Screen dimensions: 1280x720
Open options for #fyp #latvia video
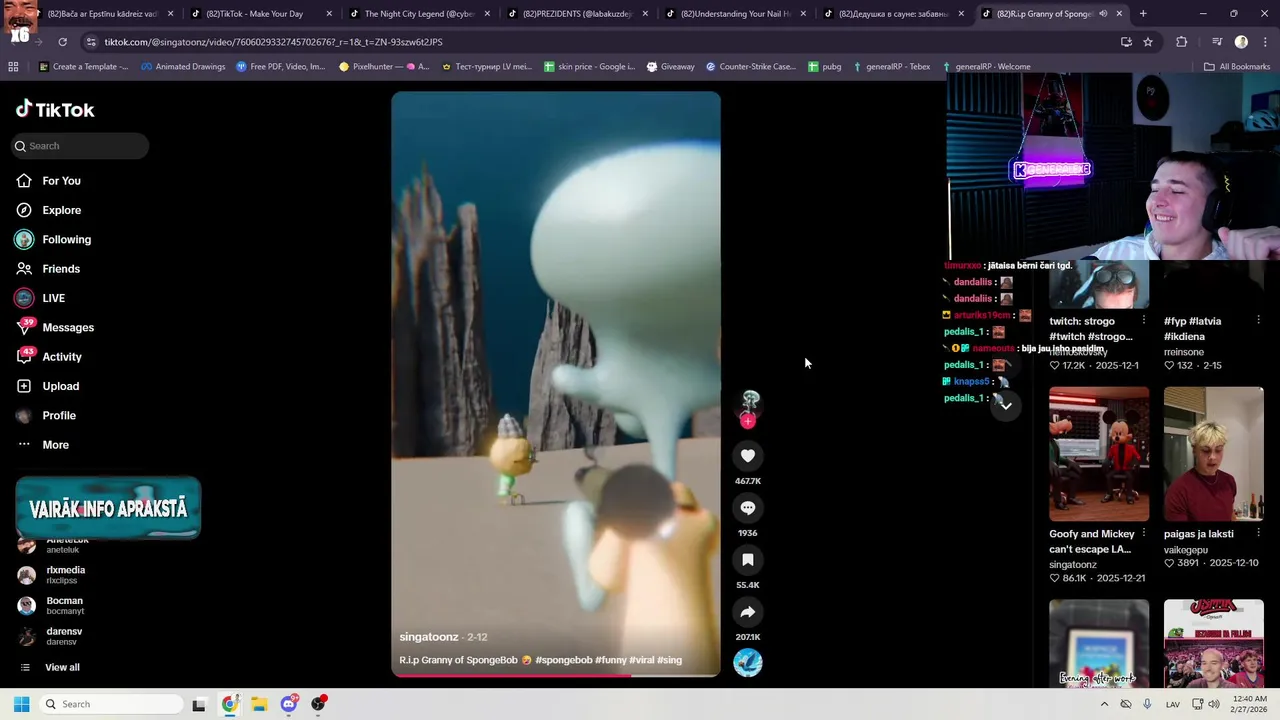click(1258, 320)
